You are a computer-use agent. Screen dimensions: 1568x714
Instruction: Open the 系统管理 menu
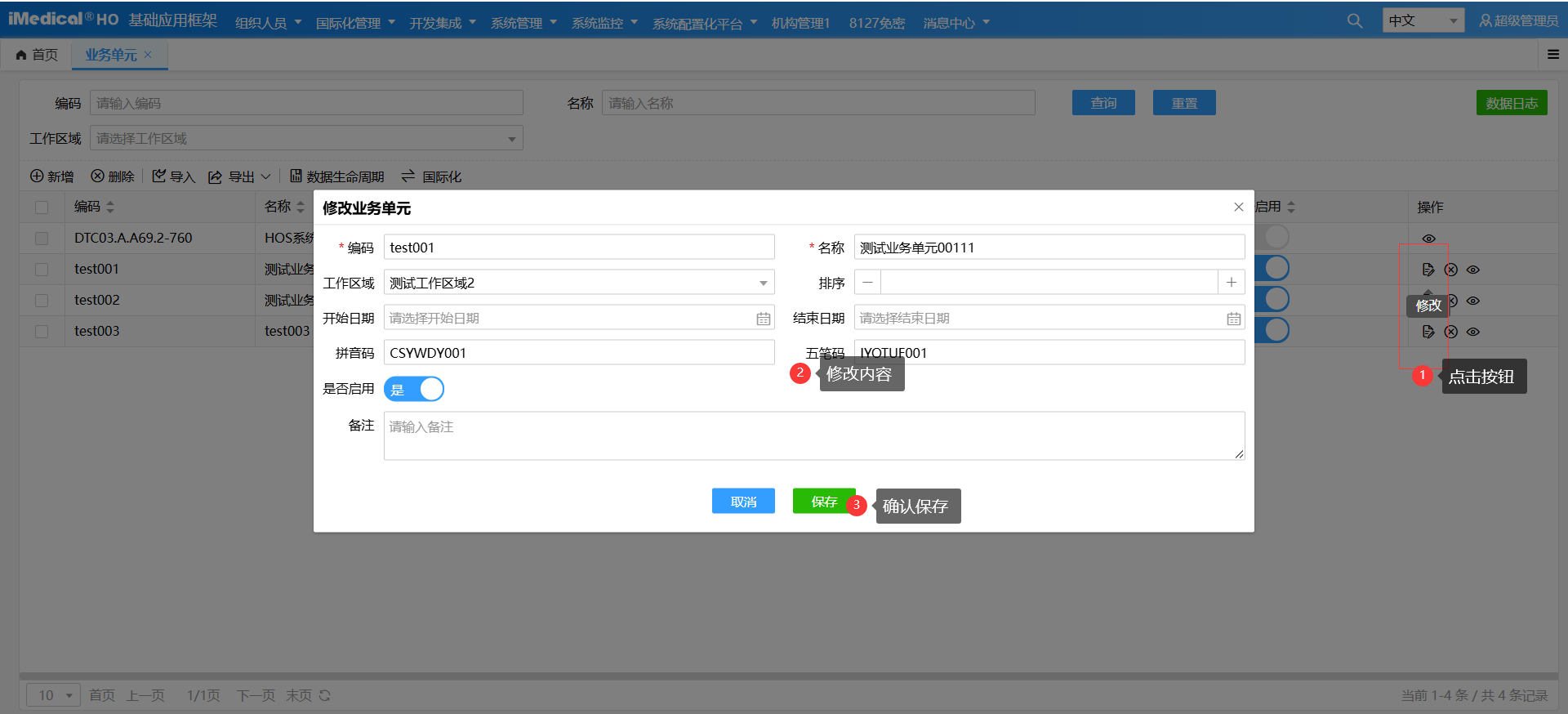pos(523,23)
